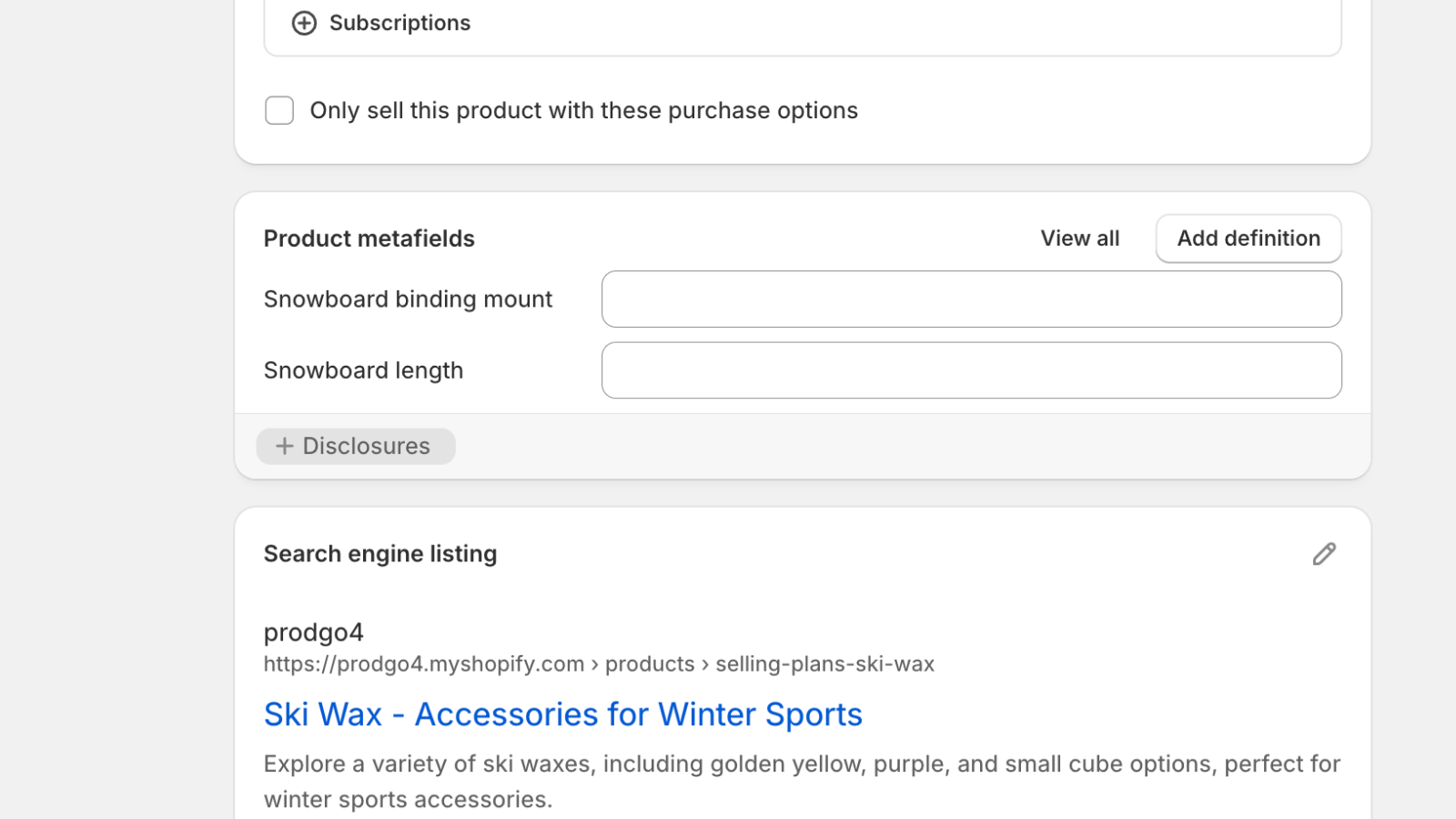
Task: Click the ski waxes meta description text
Action: tap(802, 782)
